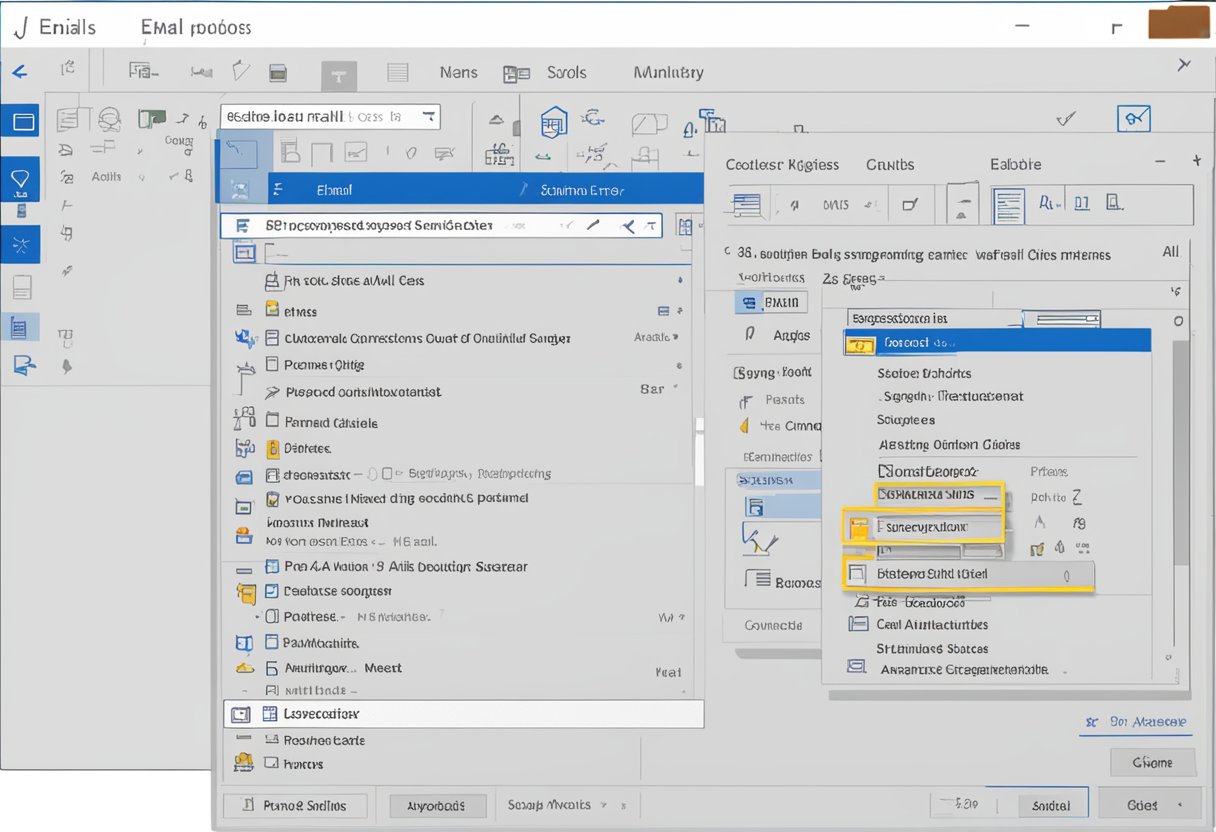
Task: Toggle the checkbox beside "Pcemas Qitige"
Action: [272, 365]
